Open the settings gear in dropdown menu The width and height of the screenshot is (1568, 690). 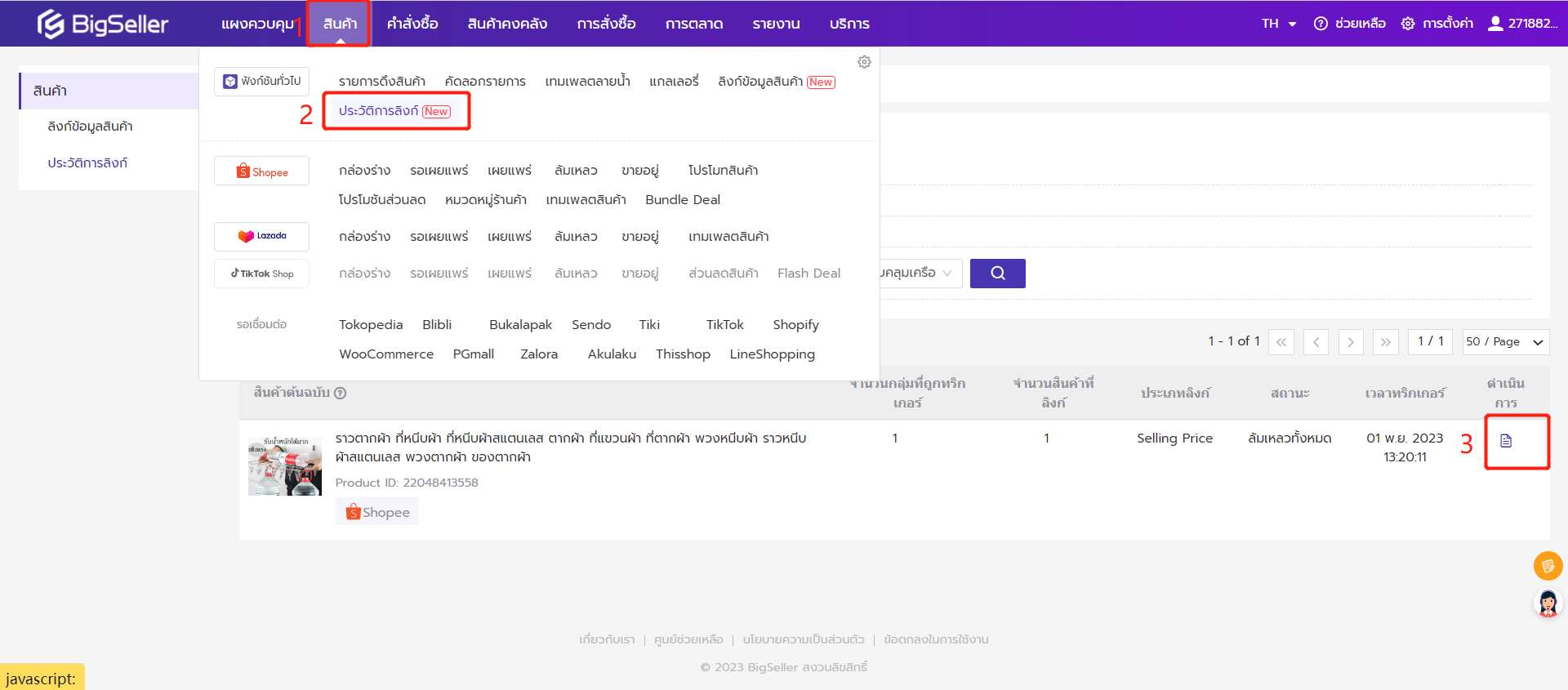[x=864, y=62]
